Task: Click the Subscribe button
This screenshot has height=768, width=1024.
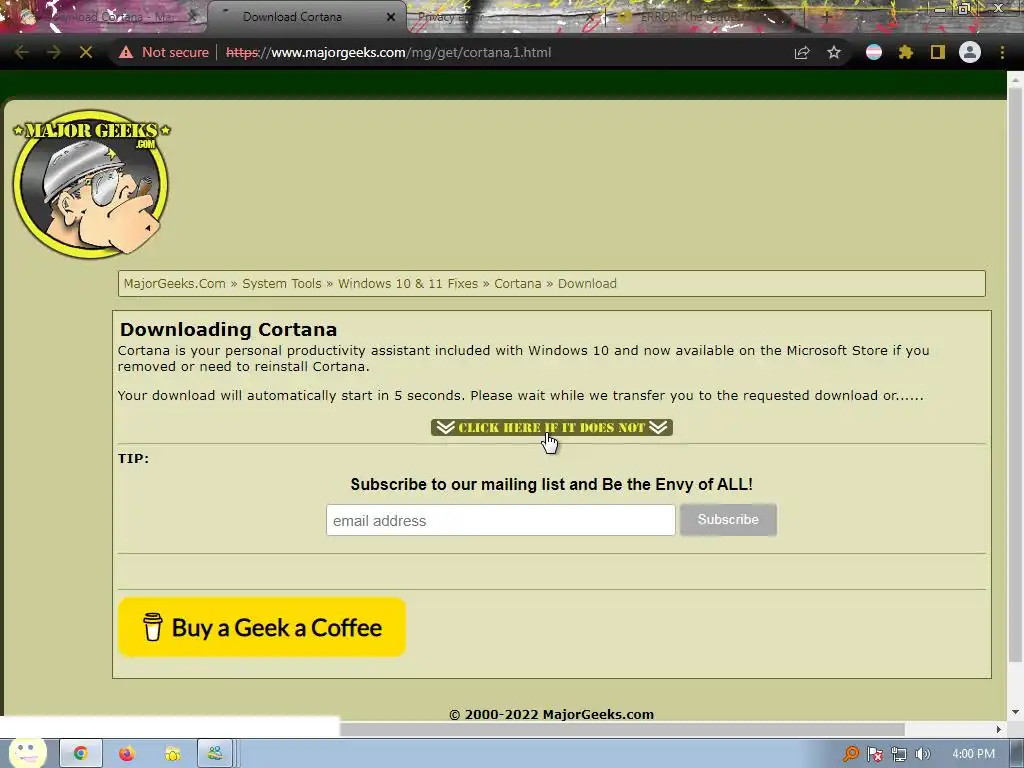Action: tap(728, 520)
